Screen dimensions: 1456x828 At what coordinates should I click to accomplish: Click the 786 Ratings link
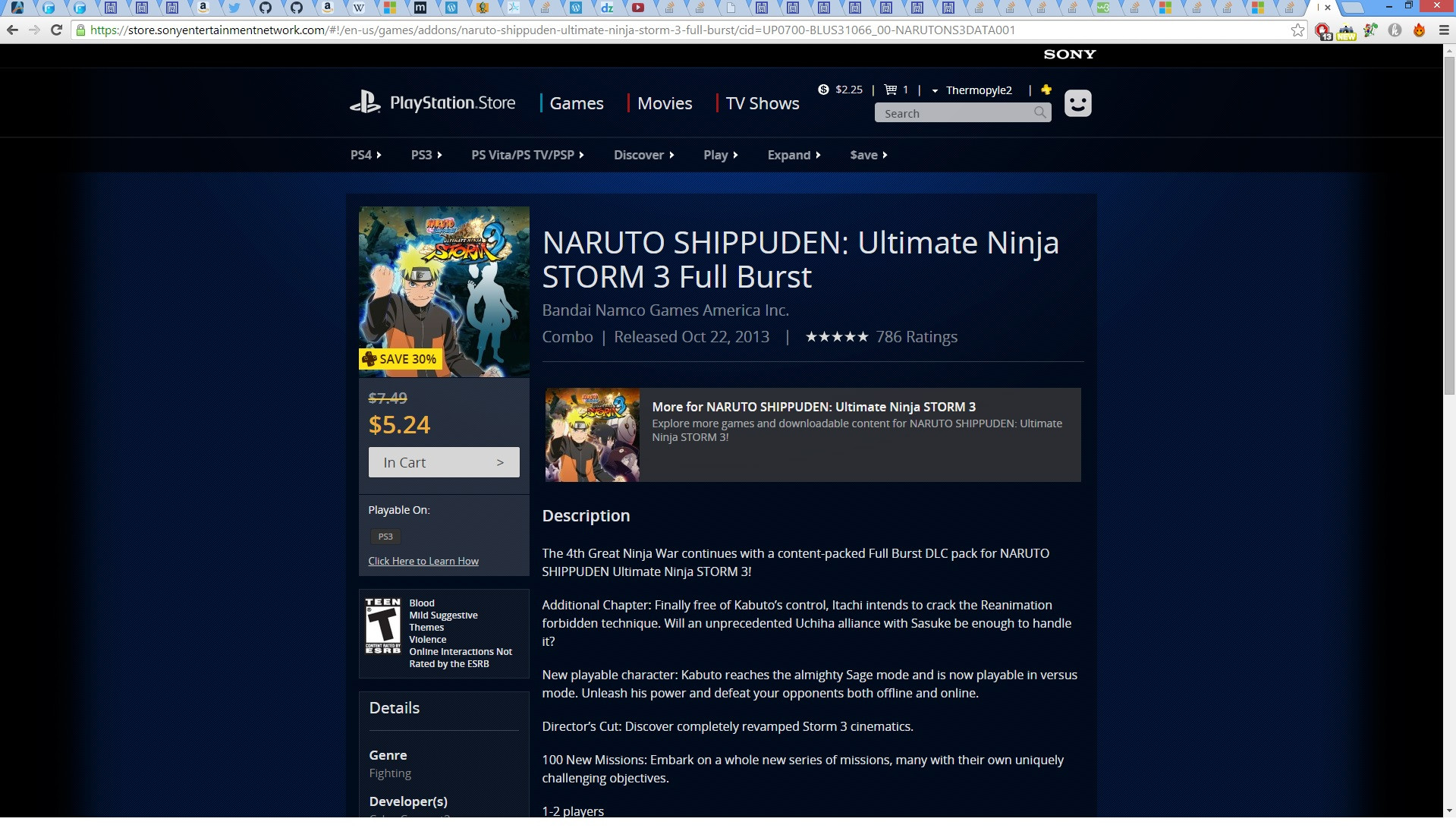click(917, 337)
